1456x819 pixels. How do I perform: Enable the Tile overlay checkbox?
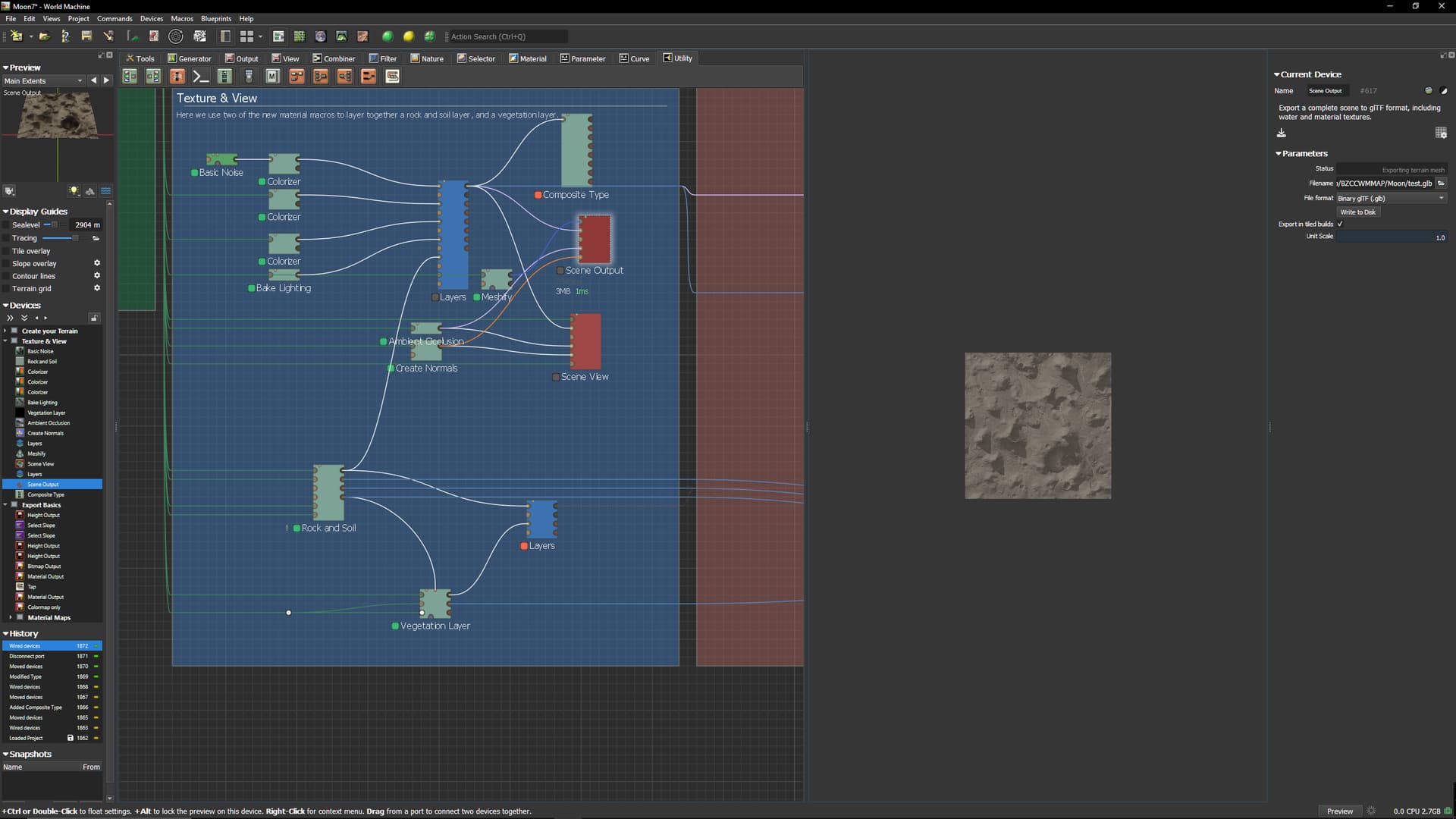tap(6, 251)
